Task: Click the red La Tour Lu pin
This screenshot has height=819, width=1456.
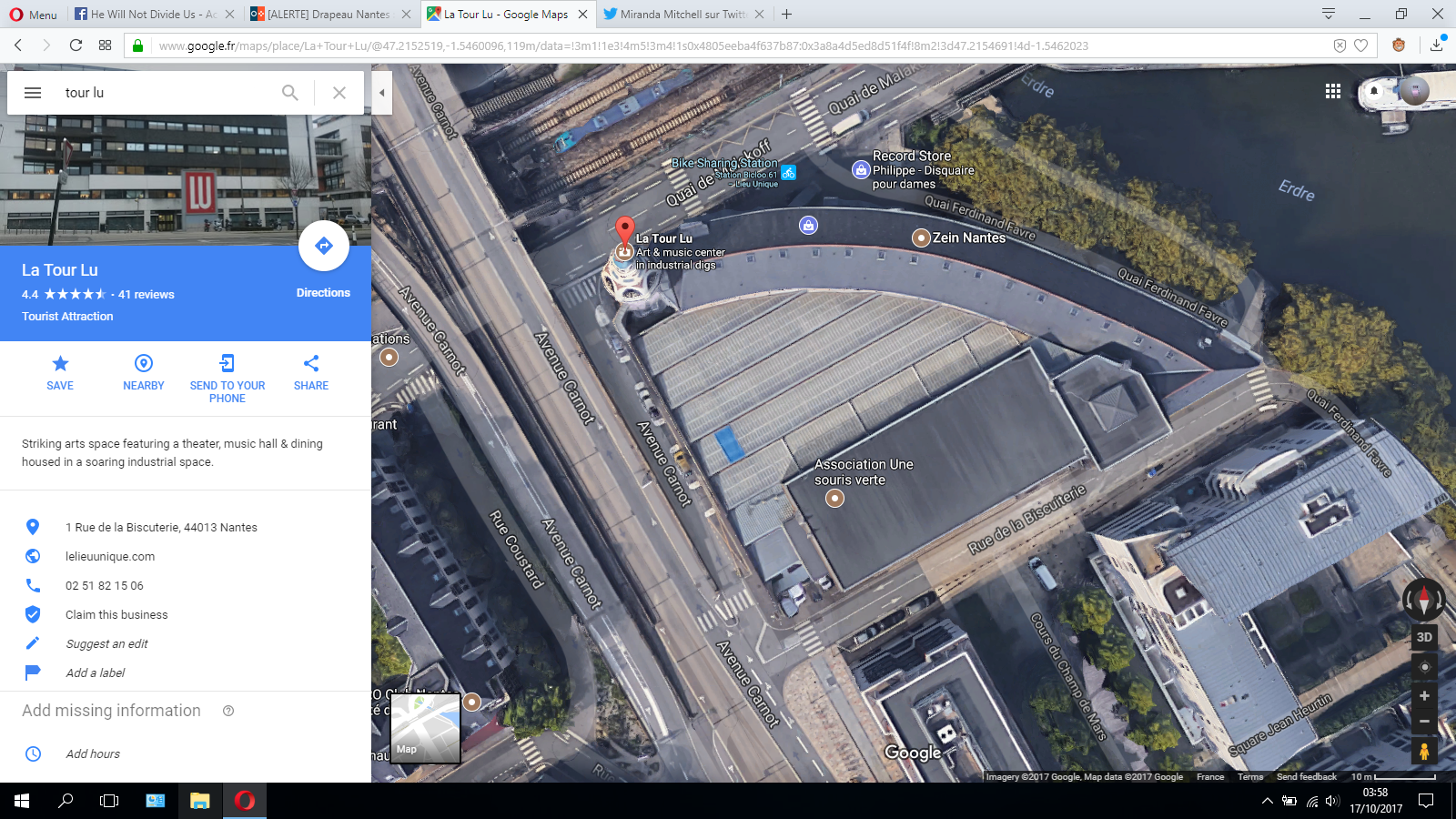Action: 624,231
